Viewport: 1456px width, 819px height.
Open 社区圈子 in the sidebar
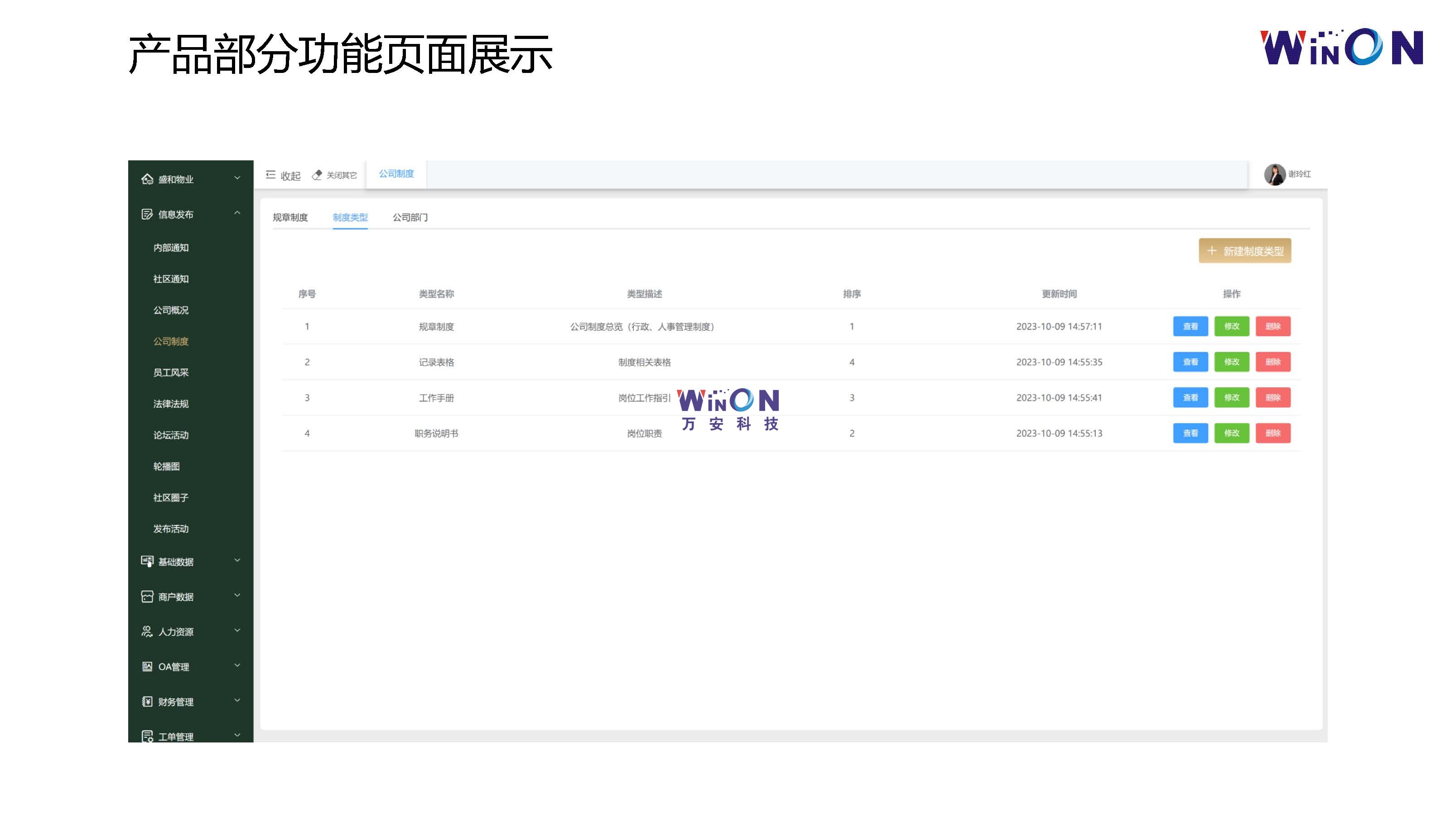pyautogui.click(x=171, y=497)
